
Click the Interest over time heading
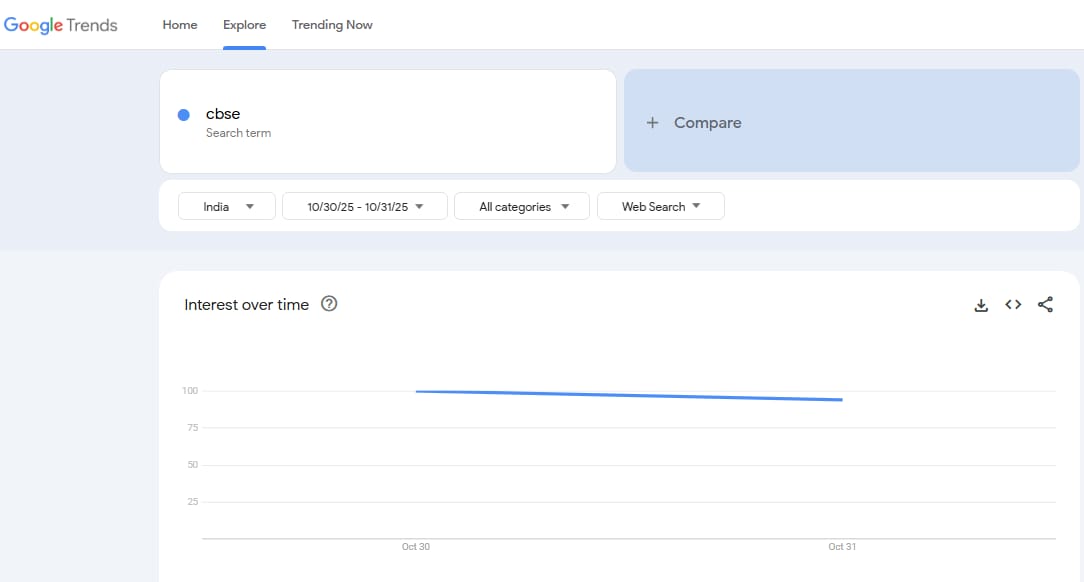coord(246,305)
